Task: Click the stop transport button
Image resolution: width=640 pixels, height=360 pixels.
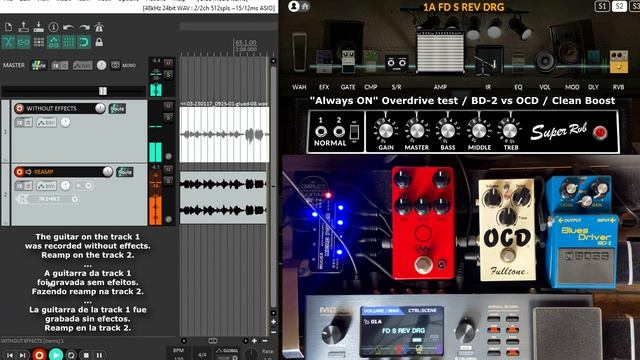Action: pyautogui.click(x=86, y=356)
